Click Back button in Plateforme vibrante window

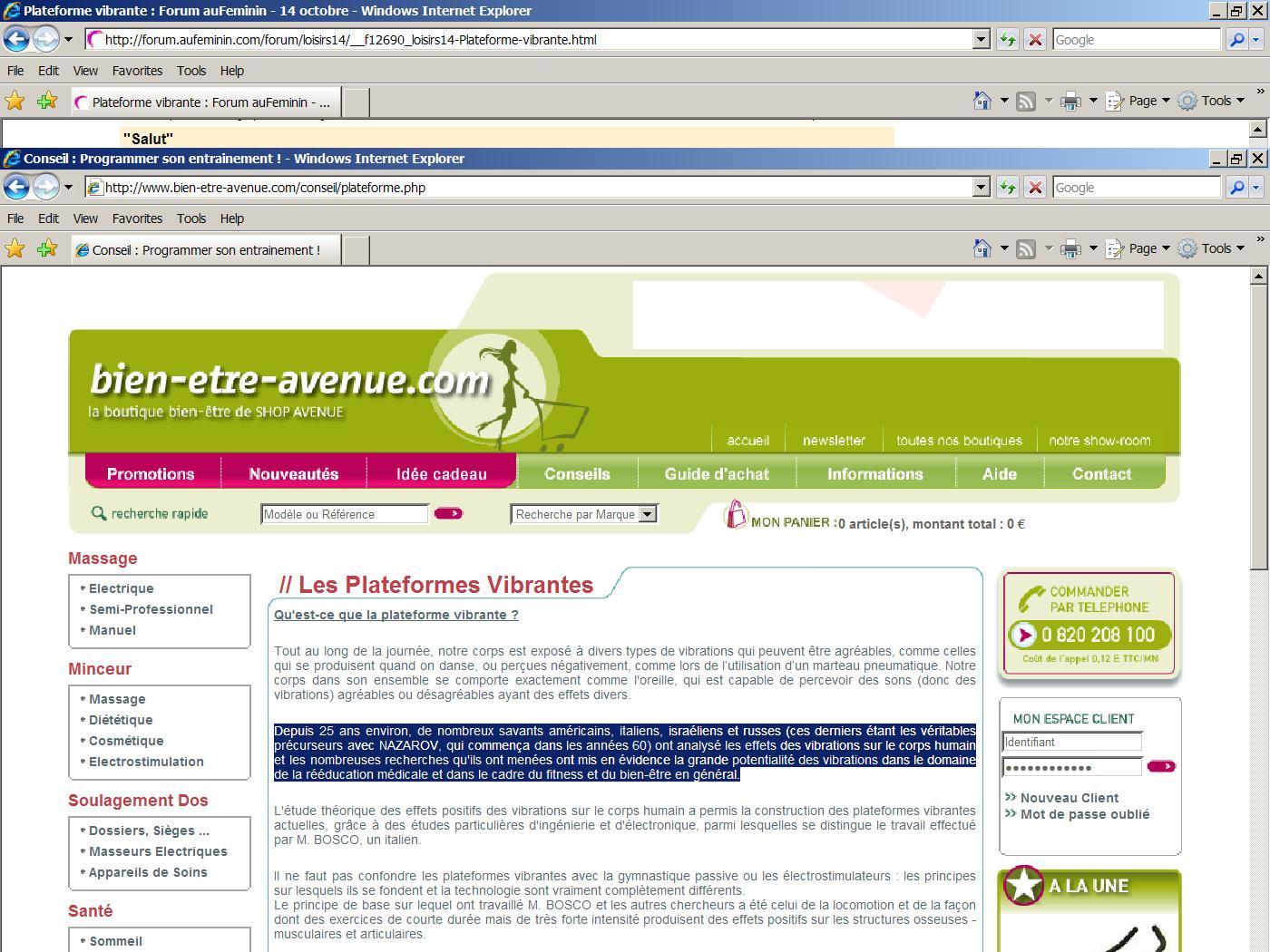pyautogui.click(x=17, y=39)
